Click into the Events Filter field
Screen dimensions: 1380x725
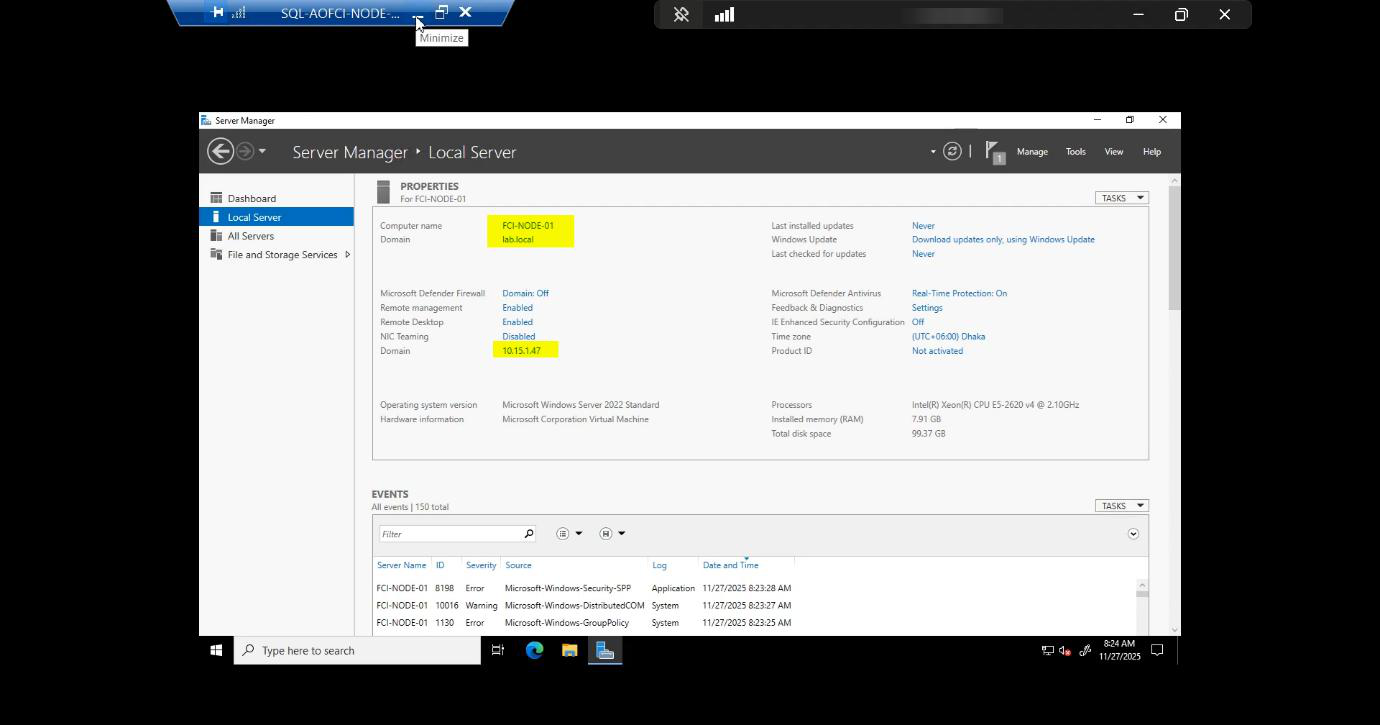pyautogui.click(x=450, y=534)
